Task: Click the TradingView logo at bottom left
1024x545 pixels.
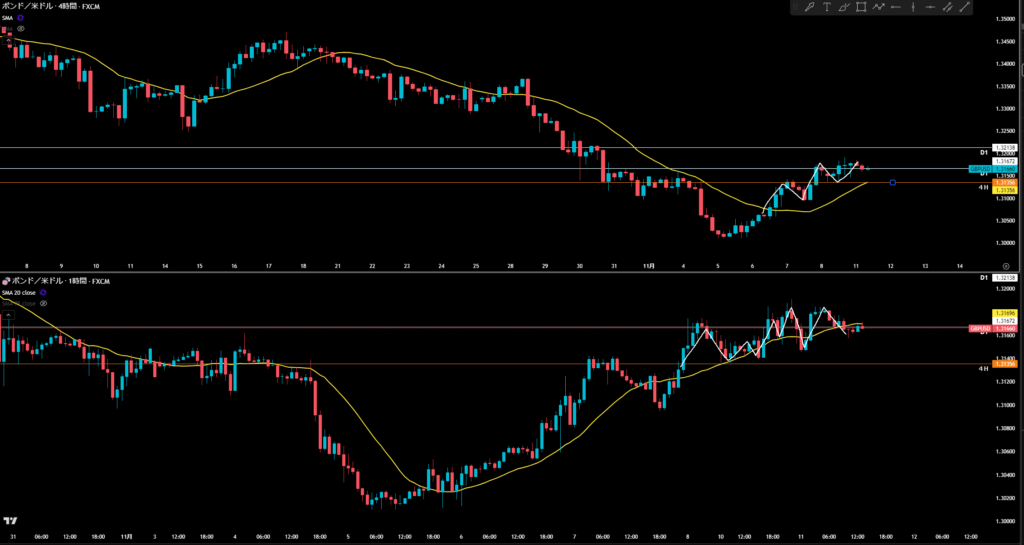Action: tap(11, 521)
